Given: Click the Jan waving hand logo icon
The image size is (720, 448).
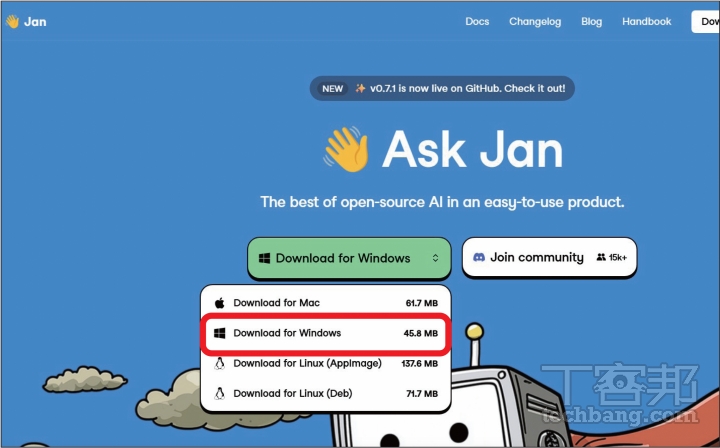Looking at the screenshot, I should point(12,22).
